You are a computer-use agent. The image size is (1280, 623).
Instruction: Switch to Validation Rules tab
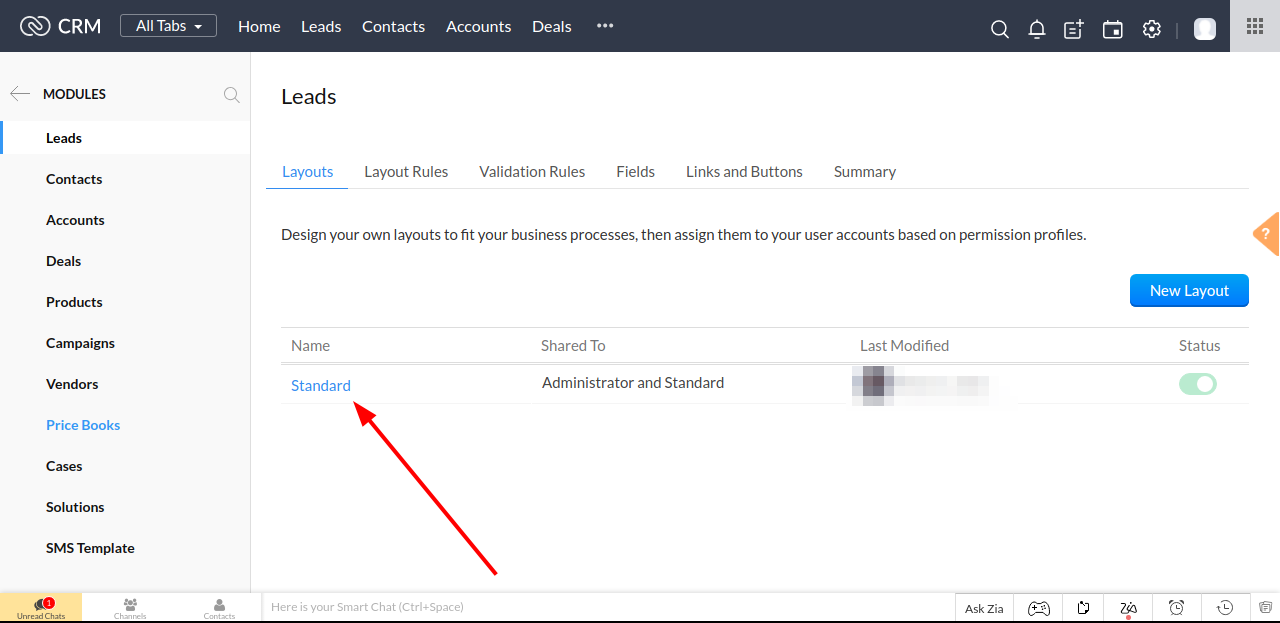tap(532, 172)
